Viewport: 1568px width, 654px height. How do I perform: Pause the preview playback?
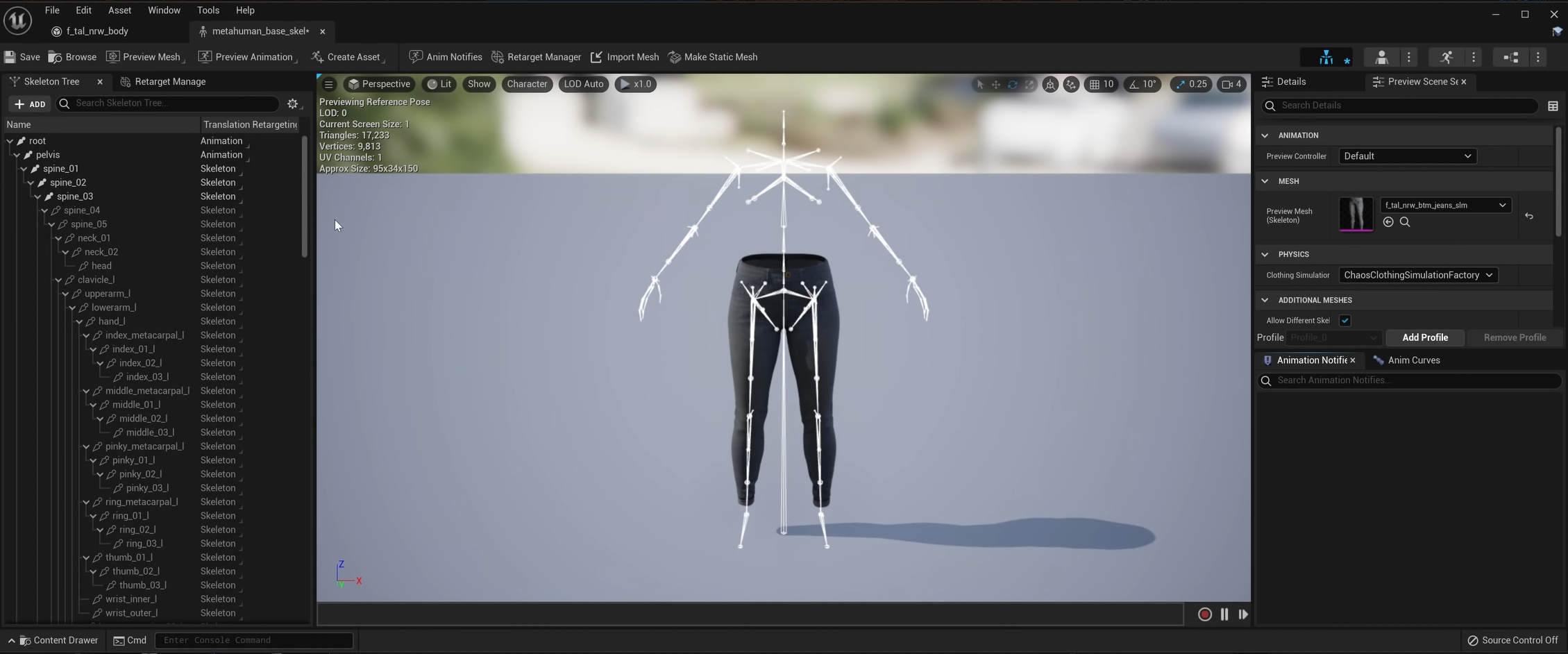click(1224, 614)
